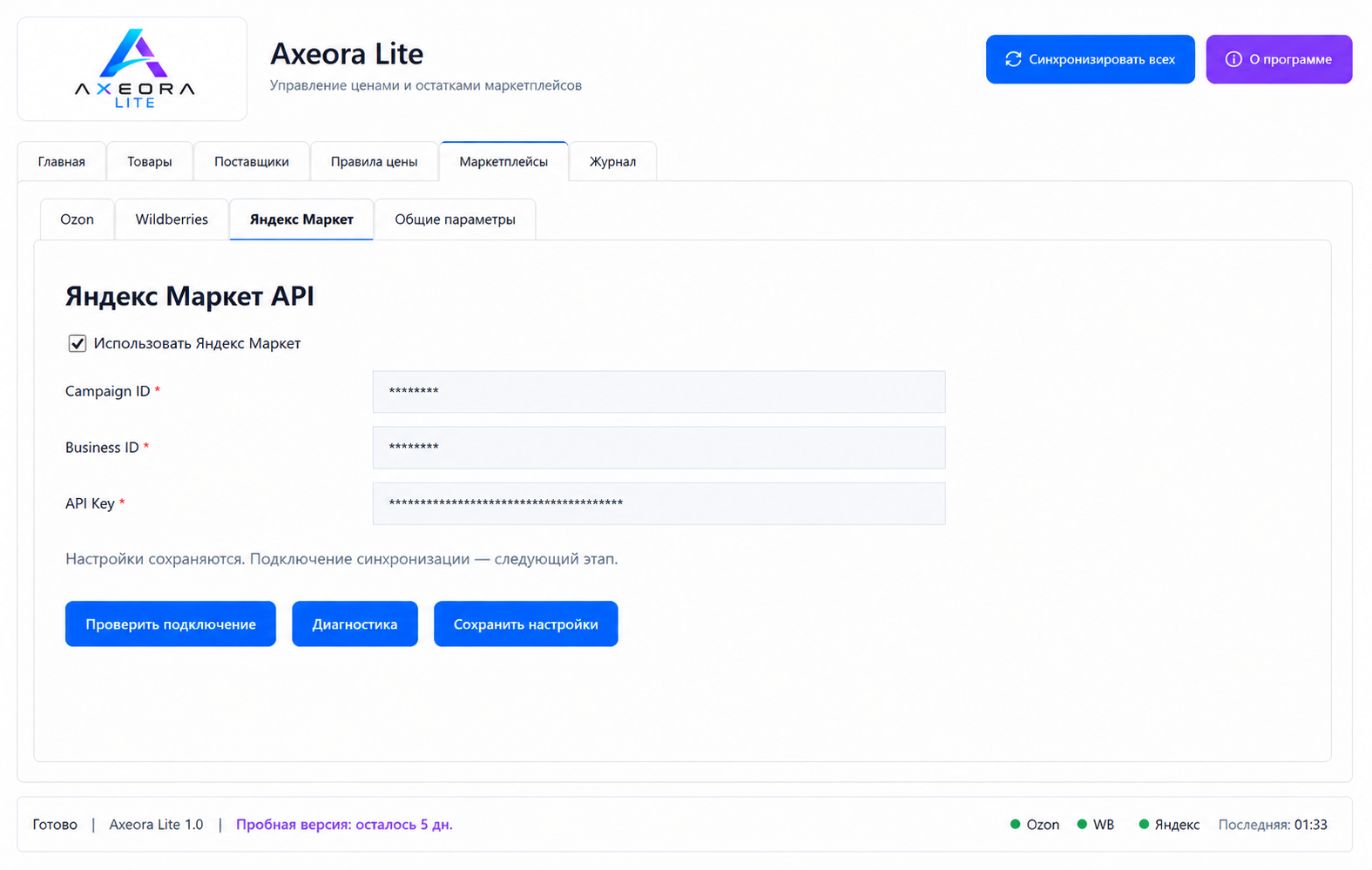Open the Поставщики tab
The width and height of the screenshot is (1372, 870).
pyautogui.click(x=252, y=161)
